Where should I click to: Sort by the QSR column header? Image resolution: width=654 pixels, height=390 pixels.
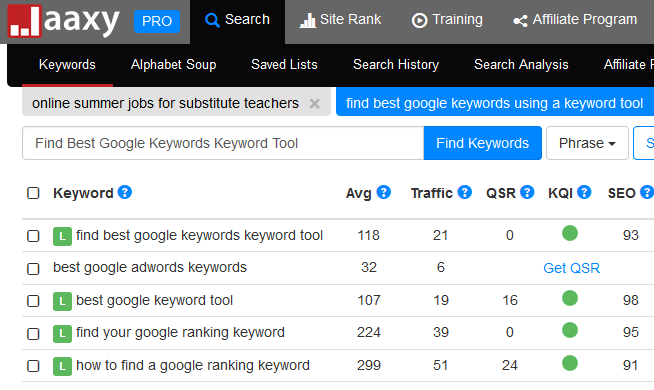click(x=501, y=193)
